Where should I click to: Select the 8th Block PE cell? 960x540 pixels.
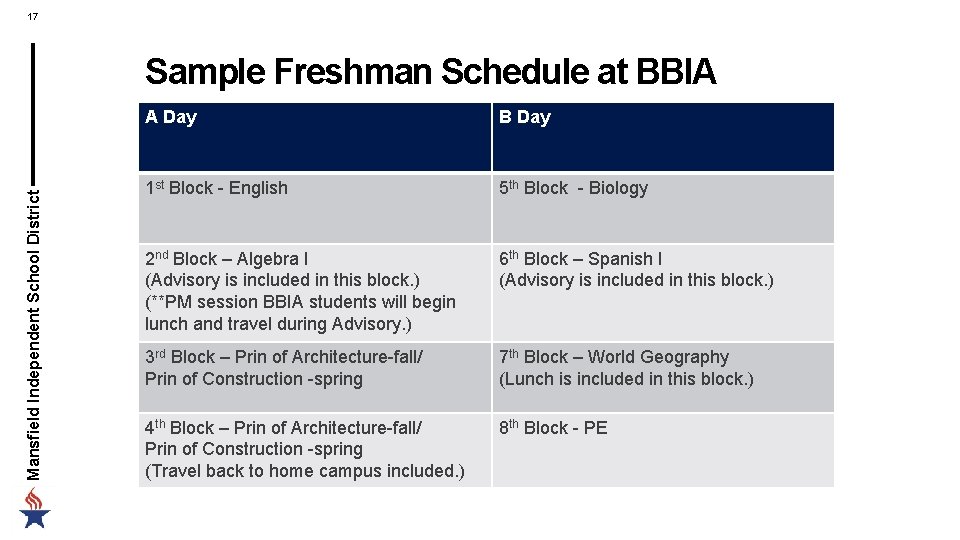pyautogui.click(x=553, y=428)
